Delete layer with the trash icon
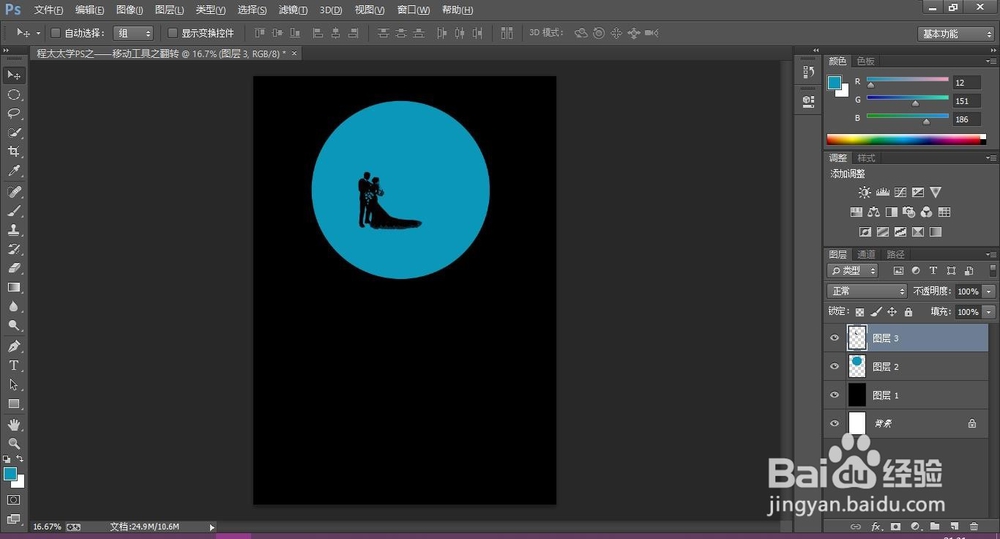 click(x=974, y=526)
